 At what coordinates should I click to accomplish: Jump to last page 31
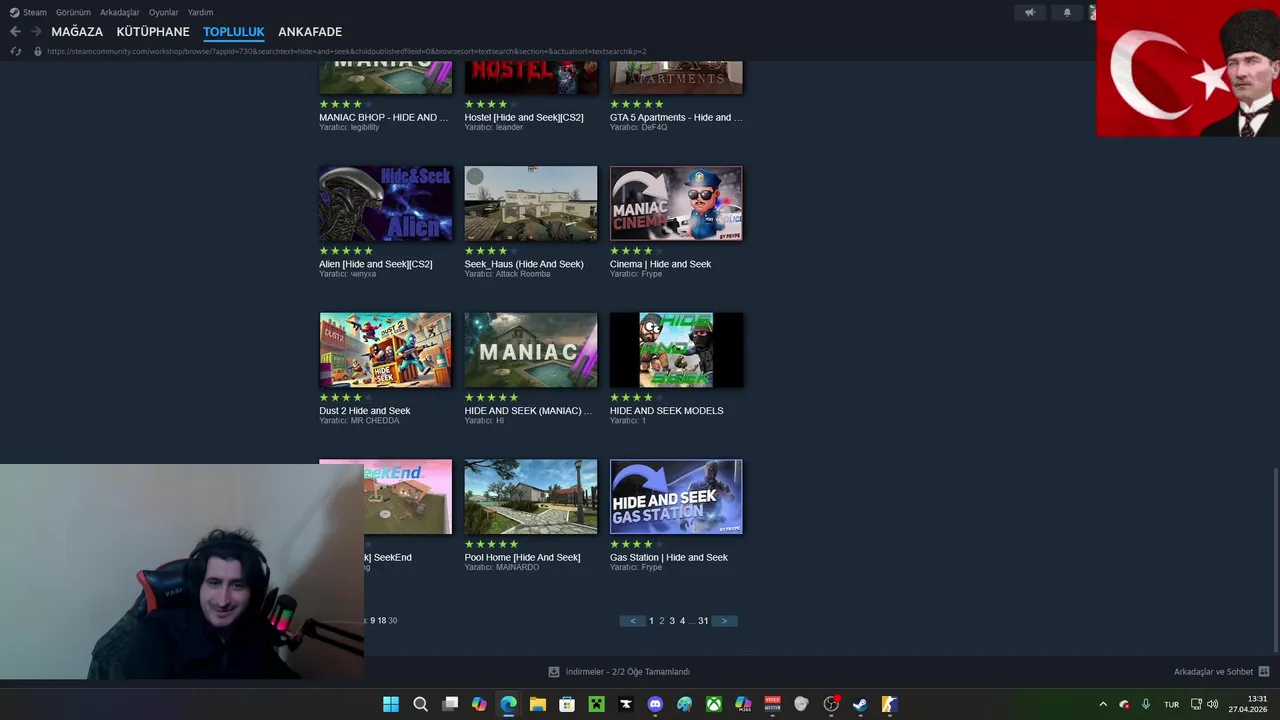point(703,621)
